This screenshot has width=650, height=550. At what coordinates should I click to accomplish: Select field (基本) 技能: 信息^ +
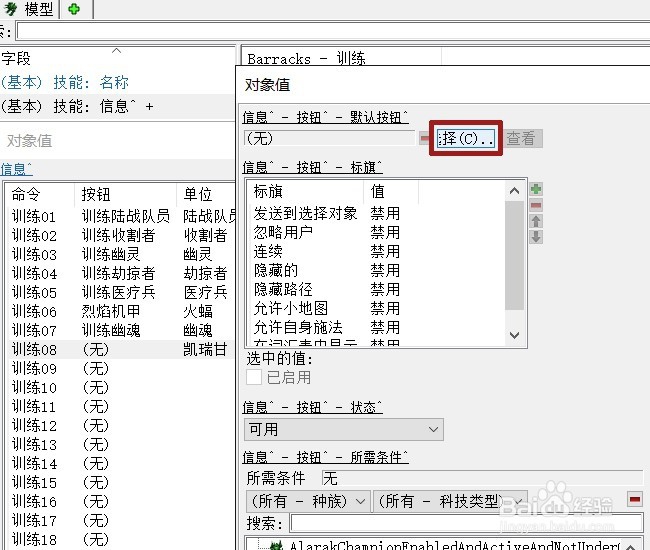pos(78,107)
